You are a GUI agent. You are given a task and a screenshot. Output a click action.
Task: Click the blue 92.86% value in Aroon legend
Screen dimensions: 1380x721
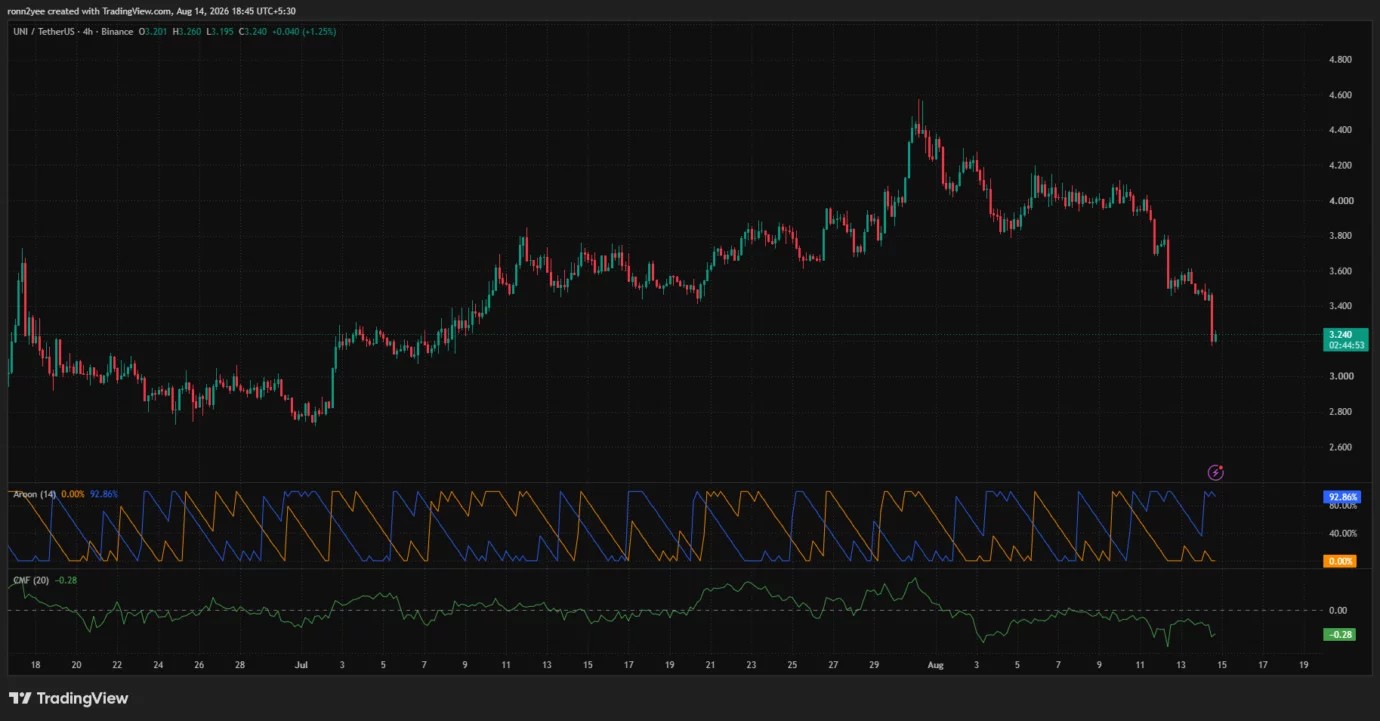[x=104, y=494]
